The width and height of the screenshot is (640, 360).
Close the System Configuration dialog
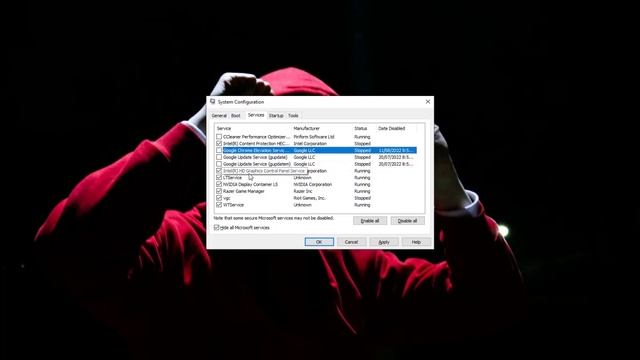pos(428,102)
